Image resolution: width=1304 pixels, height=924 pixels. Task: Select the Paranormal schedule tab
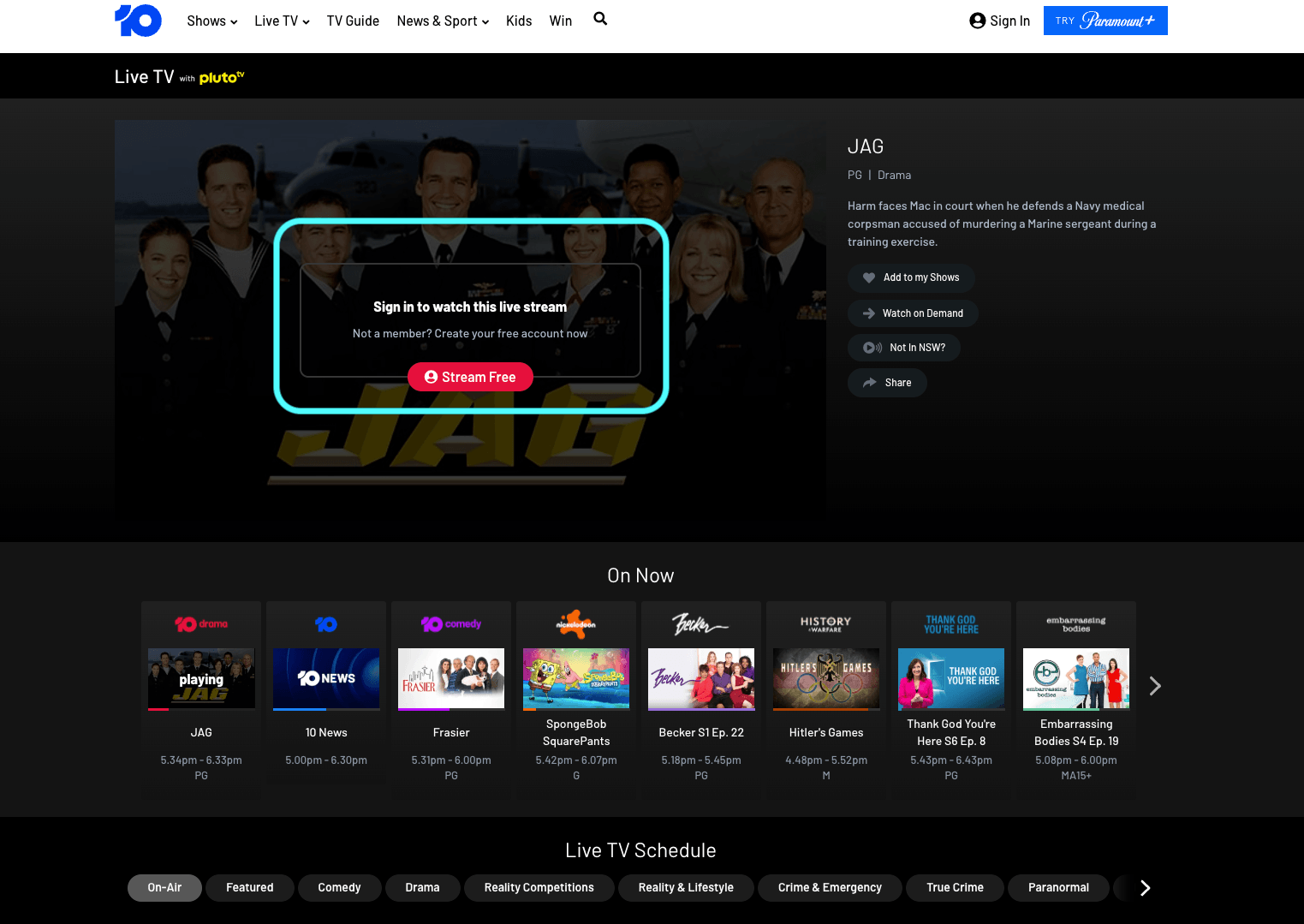coord(1059,888)
